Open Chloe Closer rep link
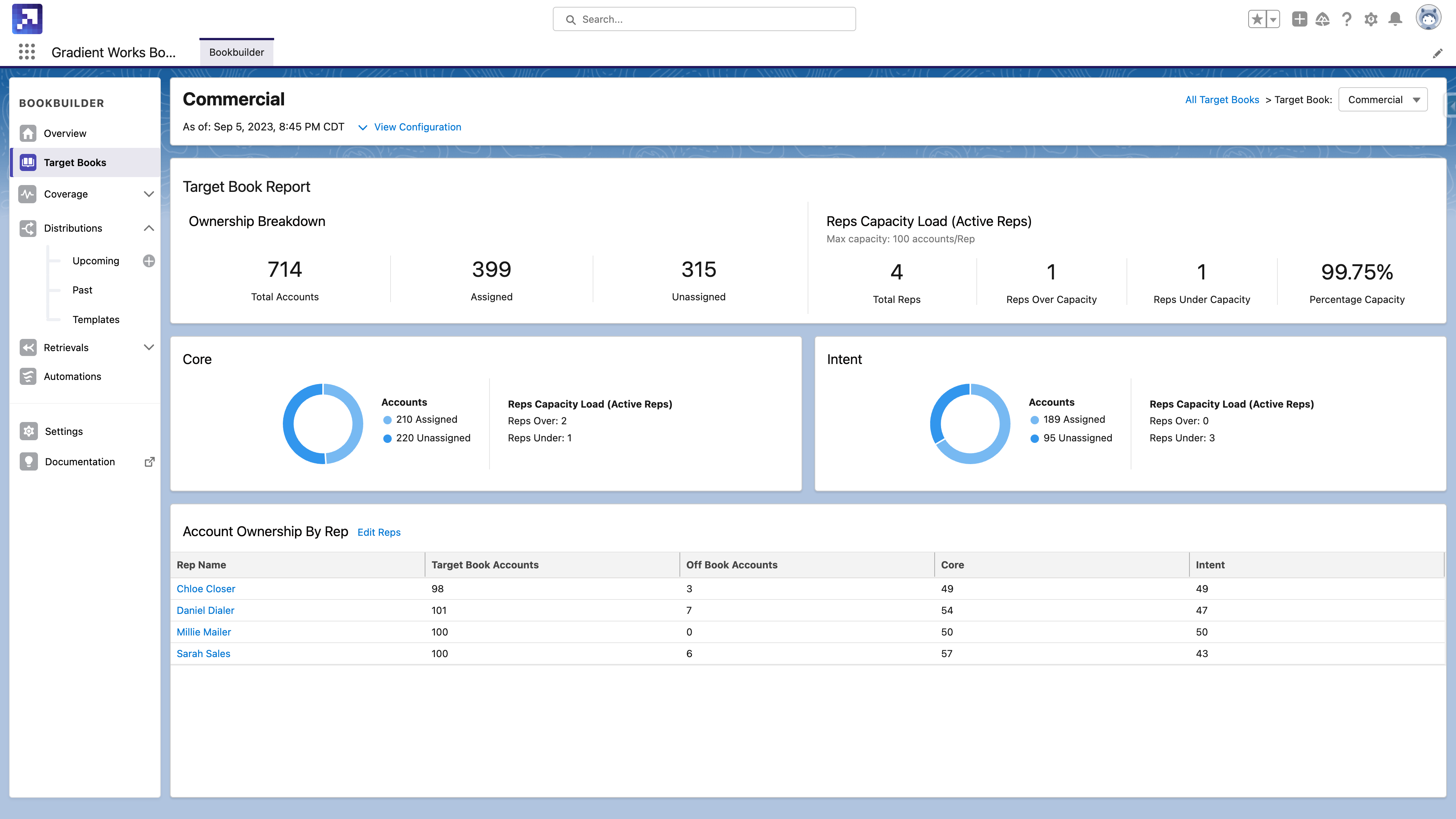1456x819 pixels. (206, 589)
